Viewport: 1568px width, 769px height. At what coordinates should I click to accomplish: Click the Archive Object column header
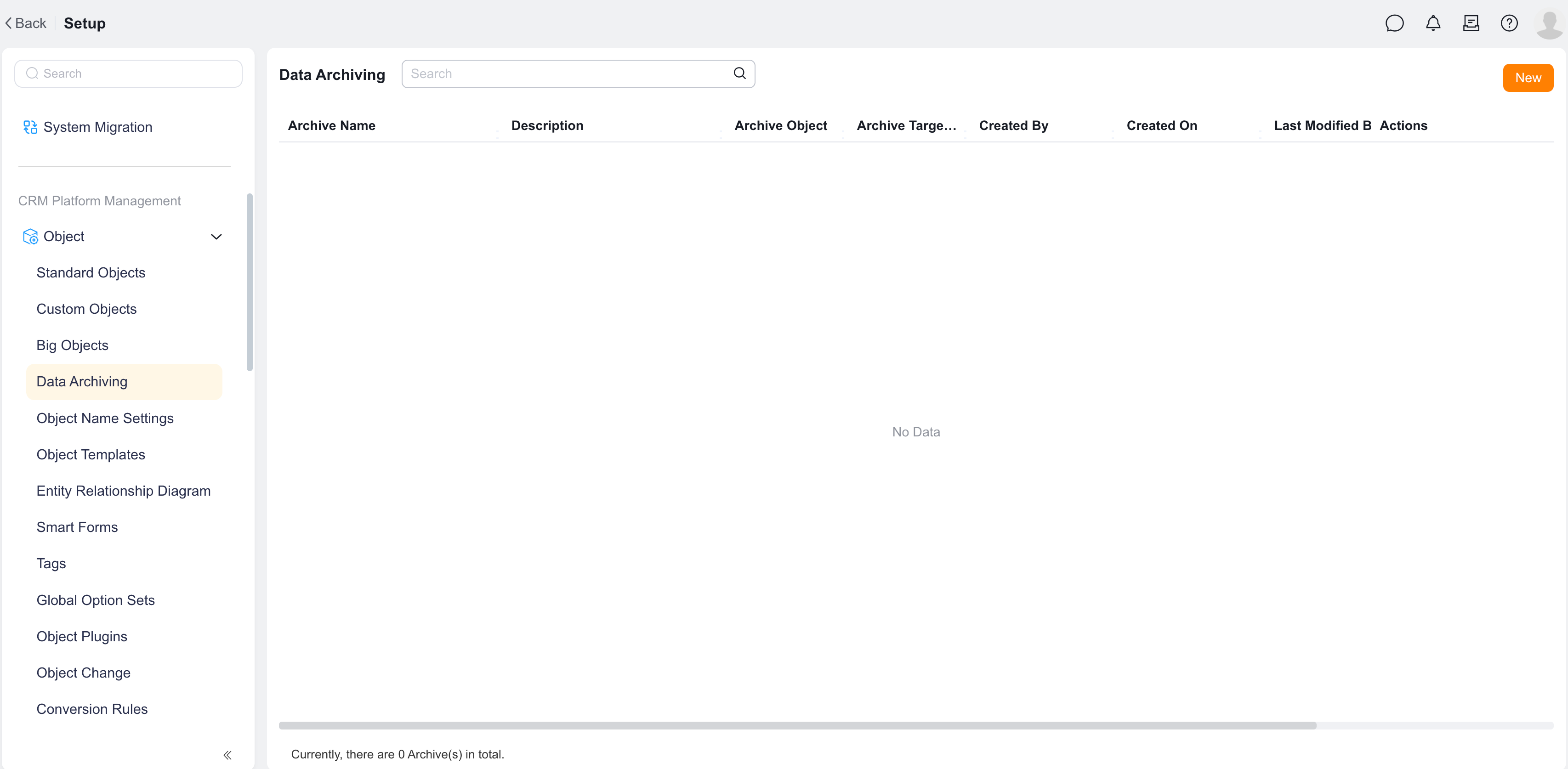780,125
